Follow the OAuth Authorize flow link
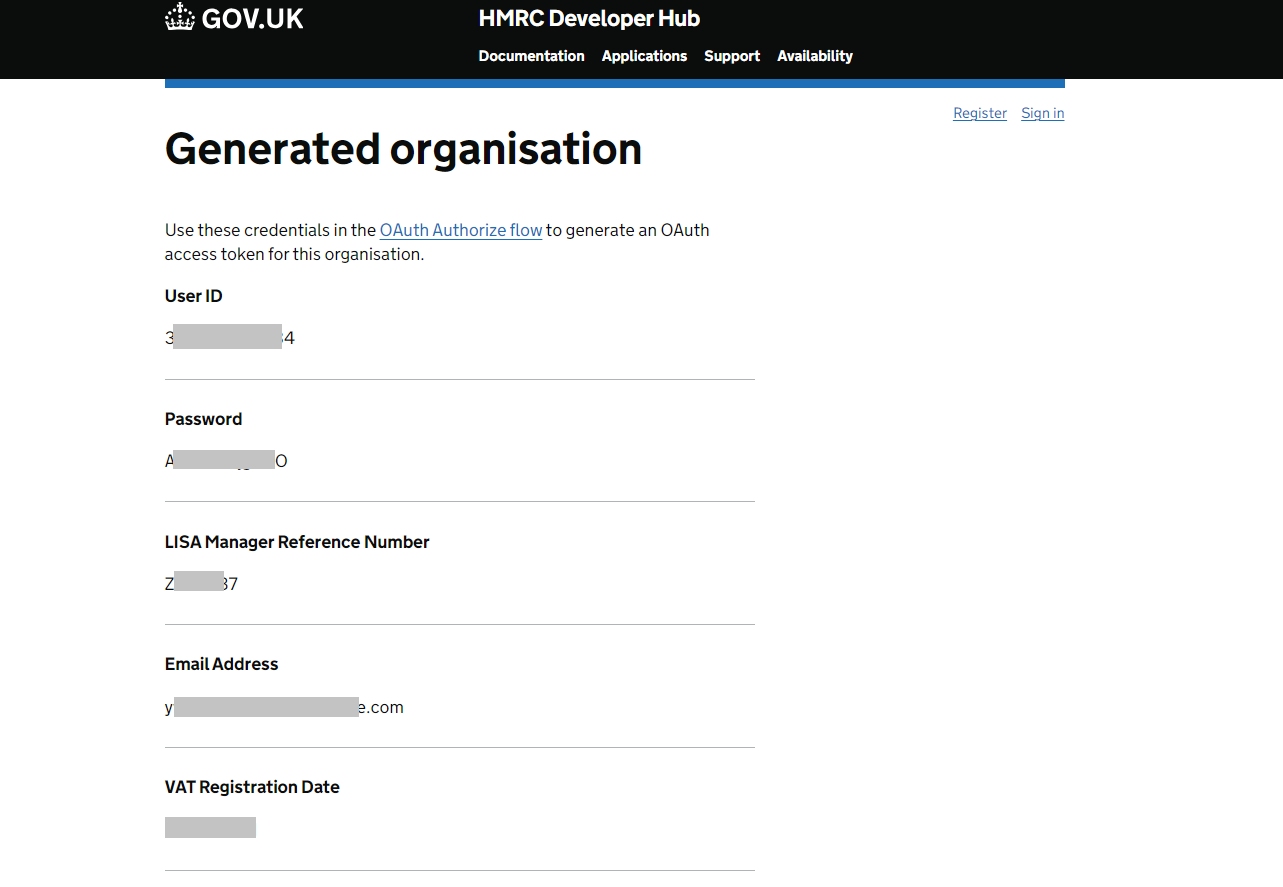This screenshot has height=887, width=1283. point(461,230)
